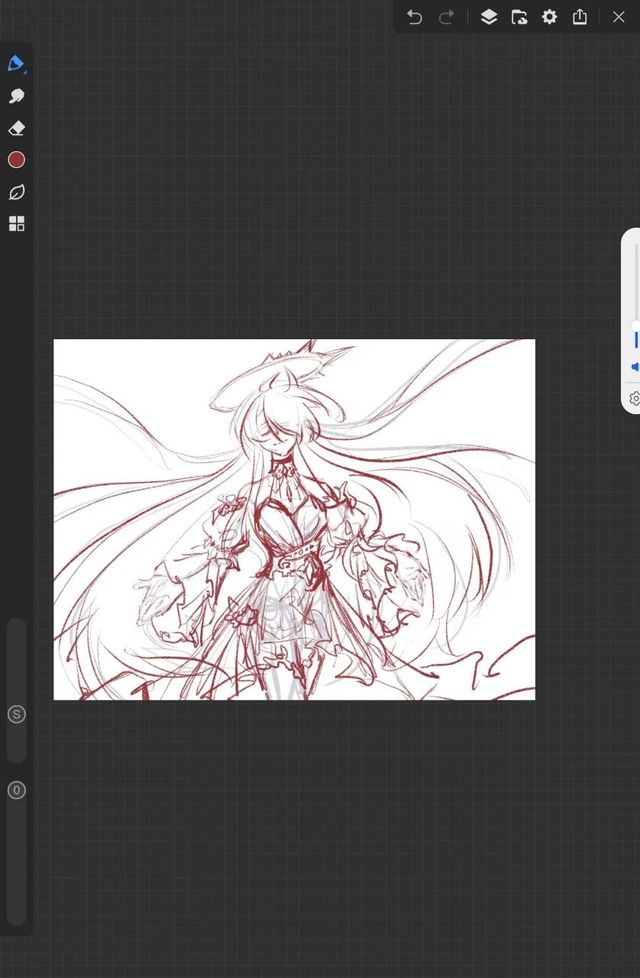Open canvas settings gear in top toolbar

(x=549, y=17)
